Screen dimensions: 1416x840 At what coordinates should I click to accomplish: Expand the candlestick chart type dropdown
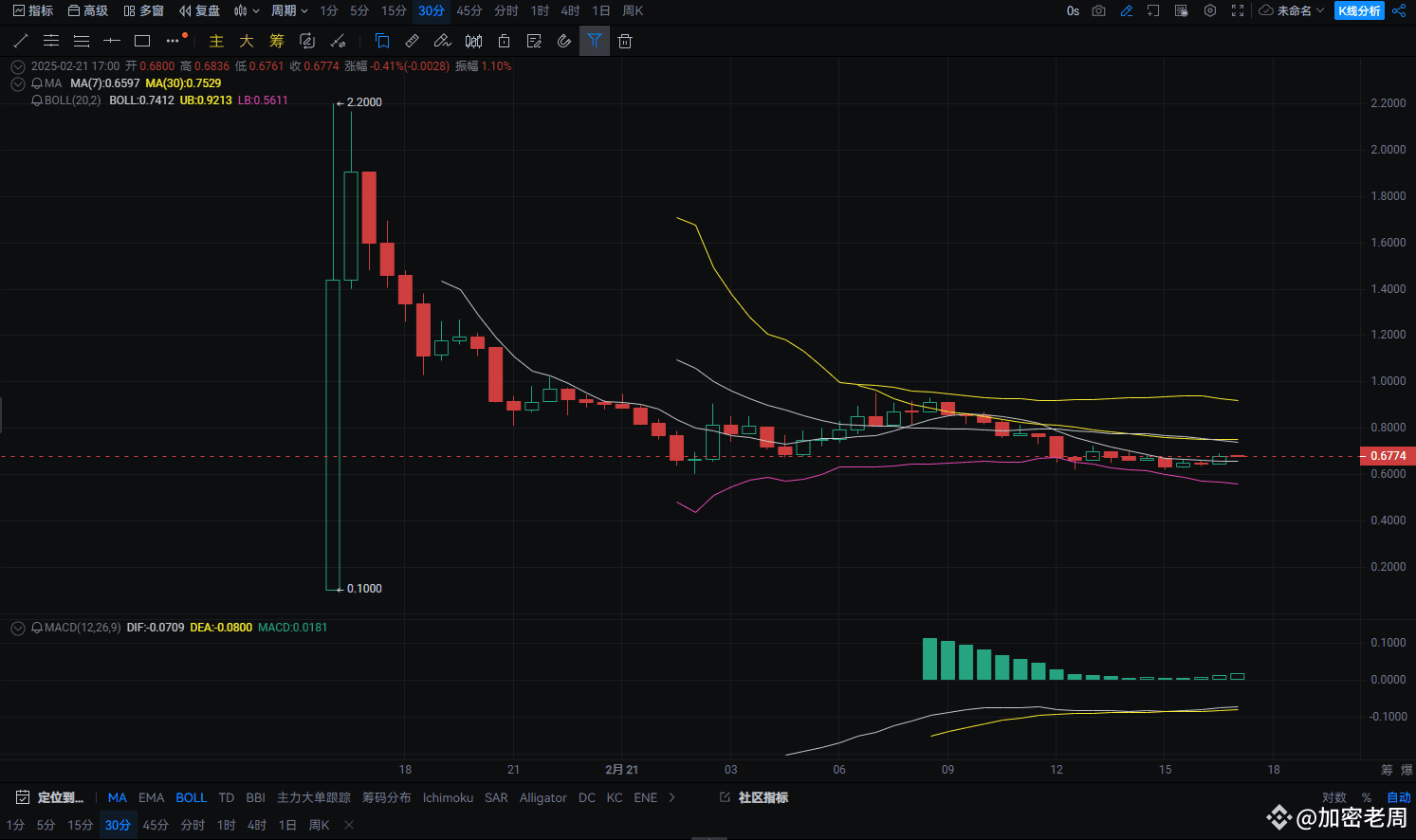click(247, 10)
